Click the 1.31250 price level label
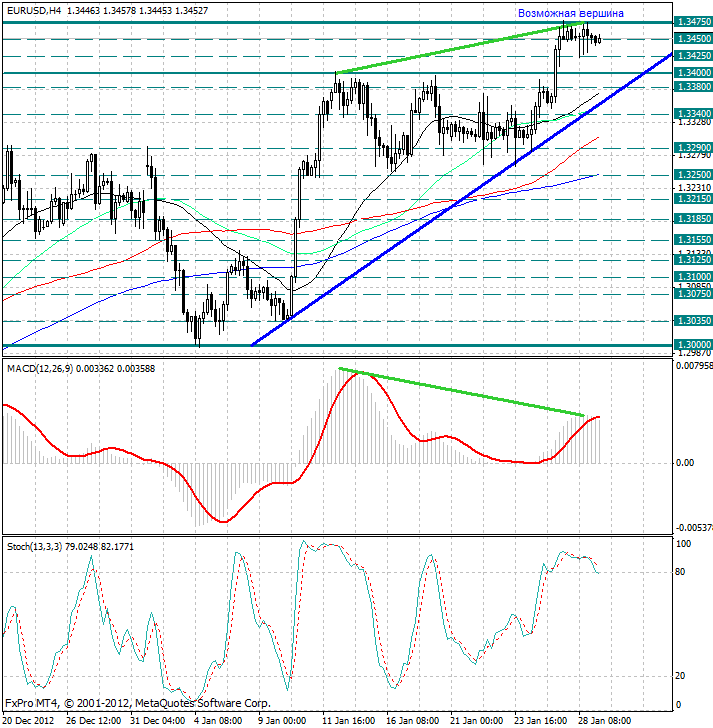This screenshot has width=713, height=728. 694,260
